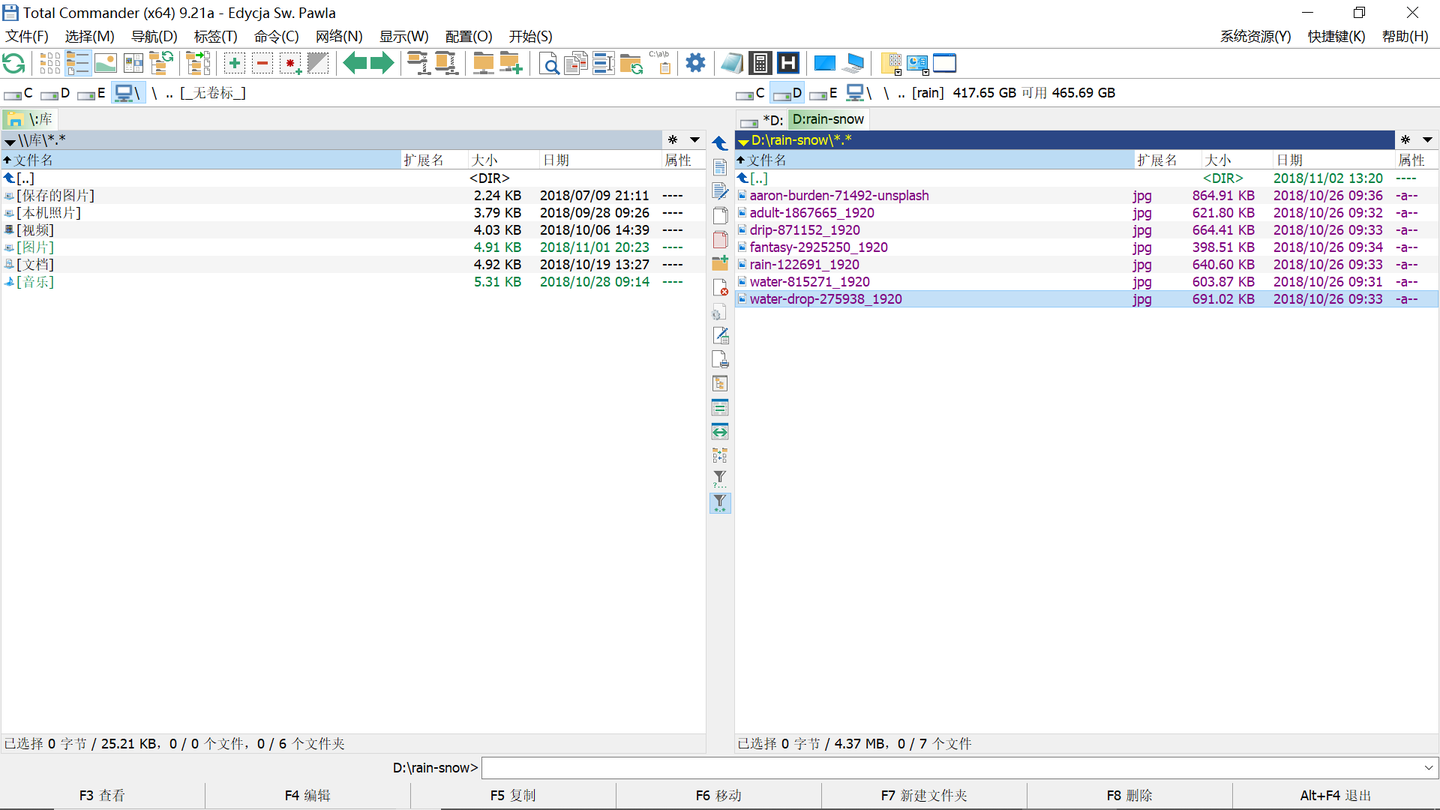Switch the right panel to drive C
Screen dimensions: 1440x810
tap(751, 93)
